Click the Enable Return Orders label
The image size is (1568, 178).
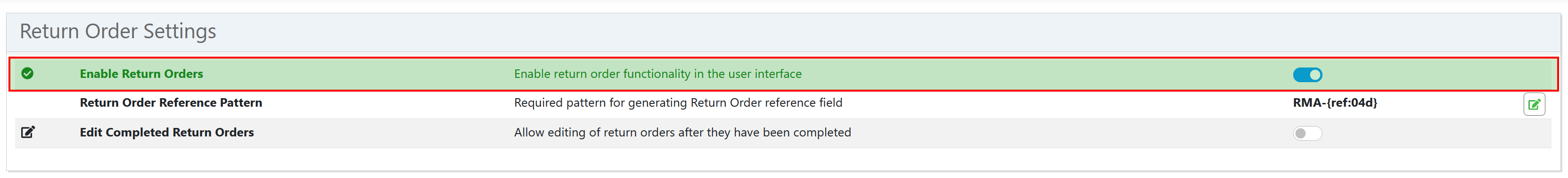(141, 74)
